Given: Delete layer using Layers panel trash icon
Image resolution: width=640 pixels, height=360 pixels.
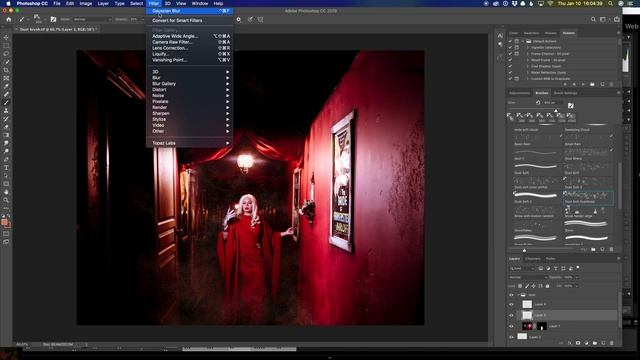Looking at the screenshot, I should coord(611,343).
